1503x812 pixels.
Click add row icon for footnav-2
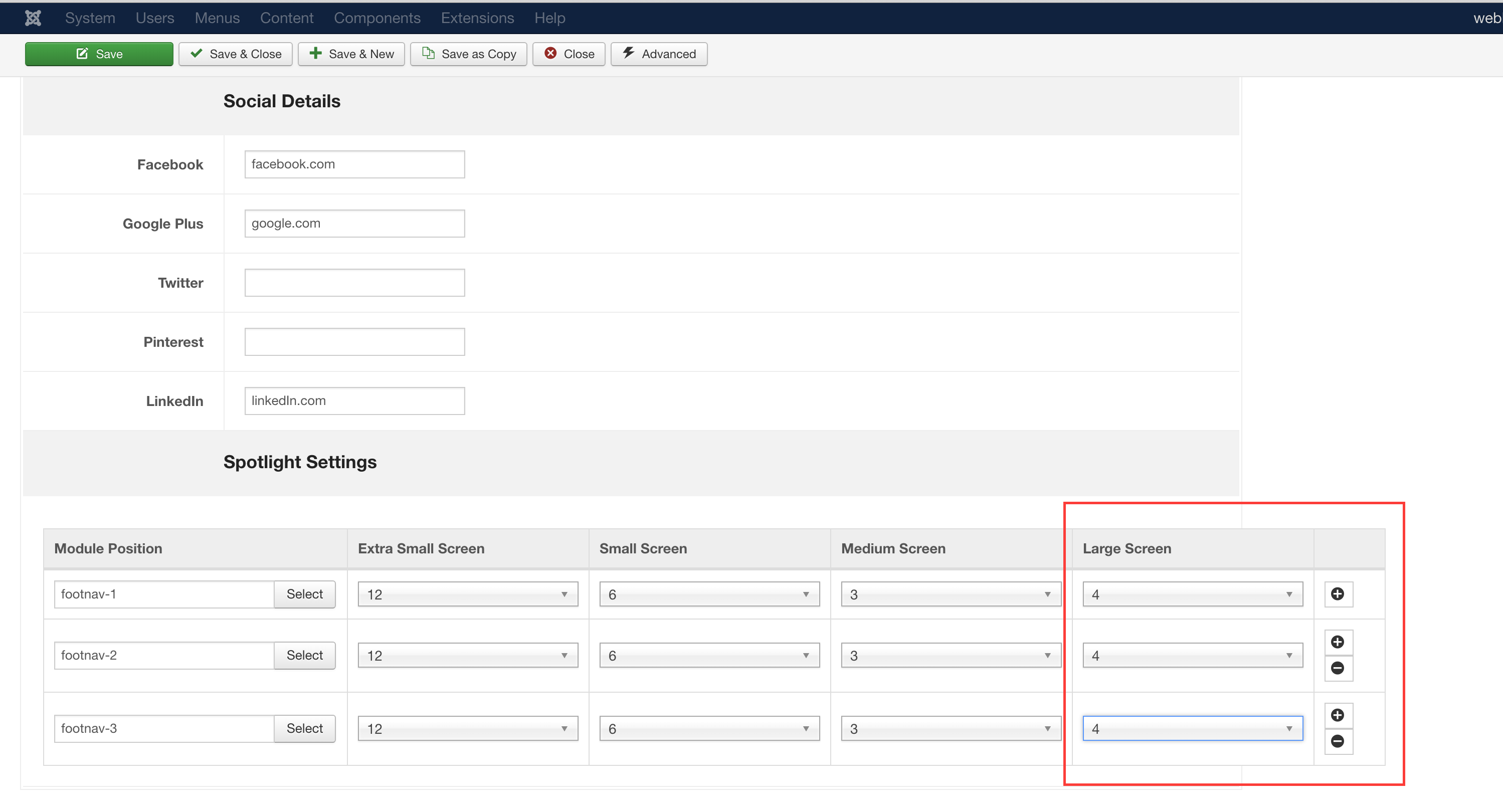pyautogui.click(x=1337, y=642)
